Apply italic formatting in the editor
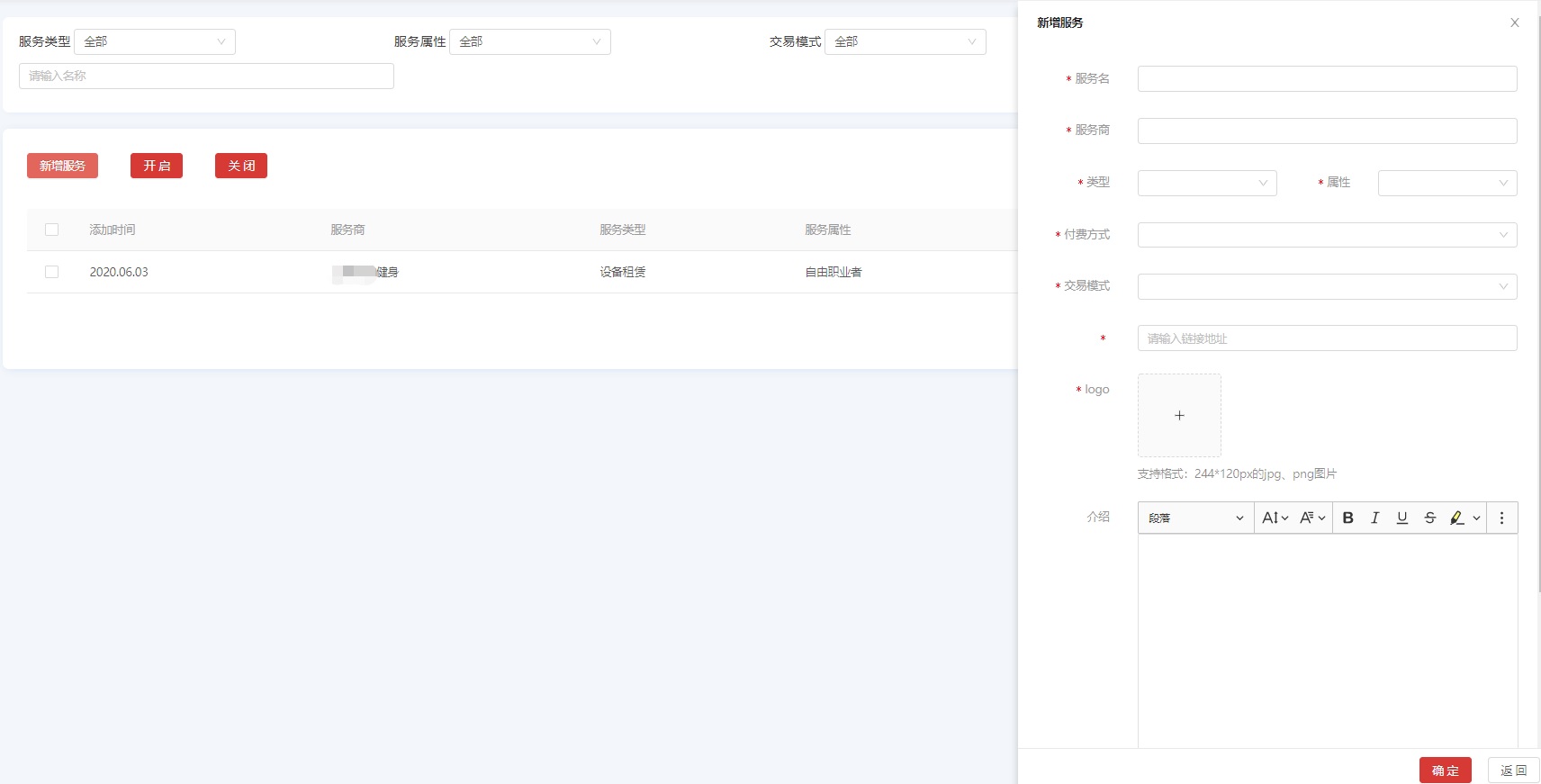 [x=1374, y=518]
